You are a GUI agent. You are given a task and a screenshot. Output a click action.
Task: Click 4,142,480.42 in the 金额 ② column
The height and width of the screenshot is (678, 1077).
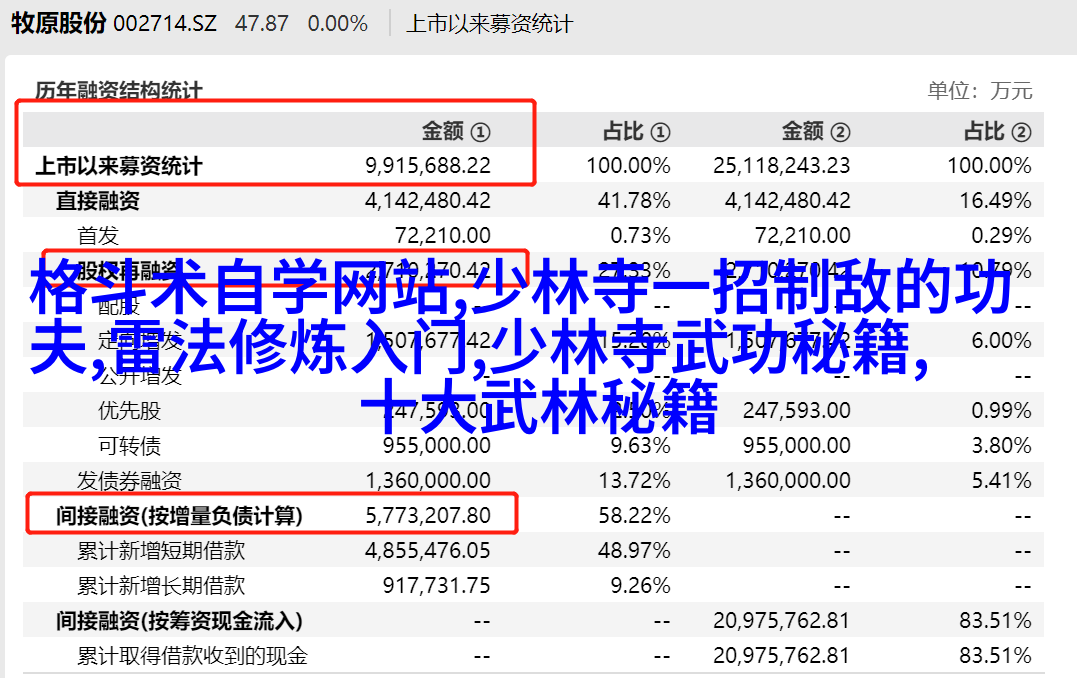788,201
